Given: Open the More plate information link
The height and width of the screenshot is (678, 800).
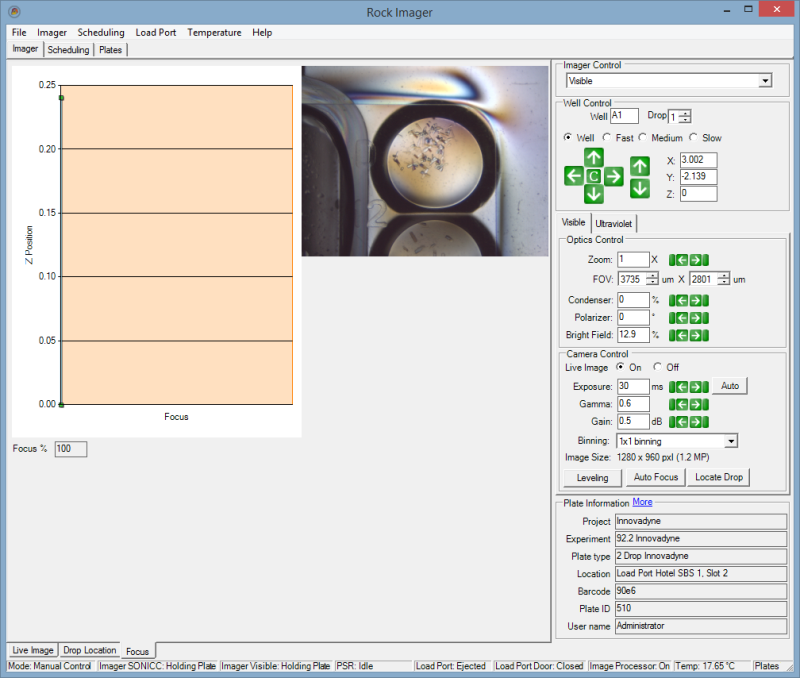Looking at the screenshot, I should point(642,502).
